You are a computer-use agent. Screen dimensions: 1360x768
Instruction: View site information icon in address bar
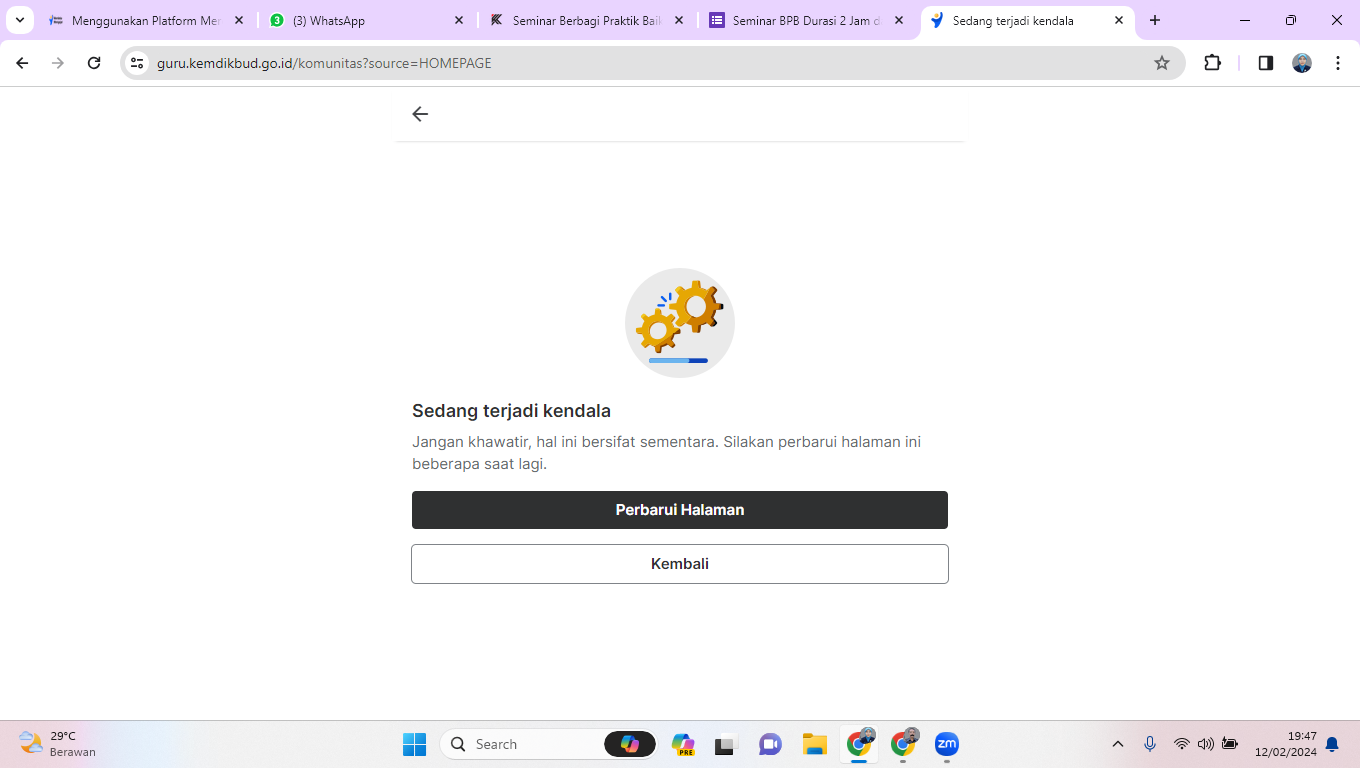click(x=138, y=63)
